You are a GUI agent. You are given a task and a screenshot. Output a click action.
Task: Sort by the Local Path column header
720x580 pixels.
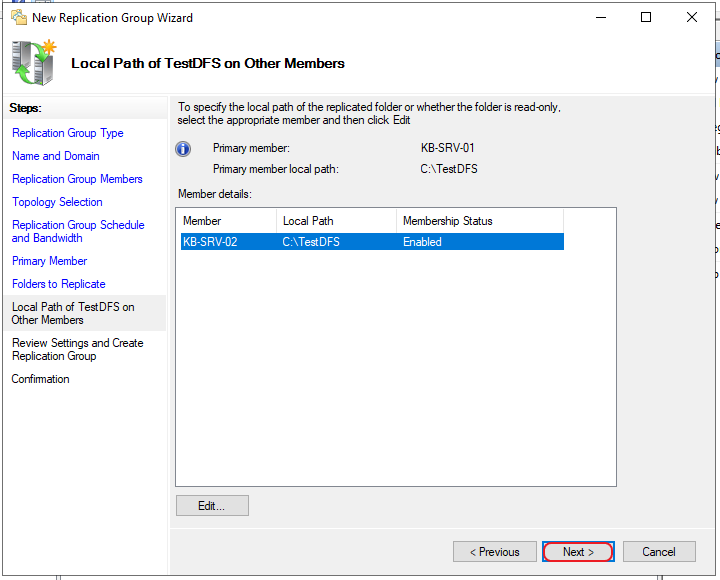point(336,221)
